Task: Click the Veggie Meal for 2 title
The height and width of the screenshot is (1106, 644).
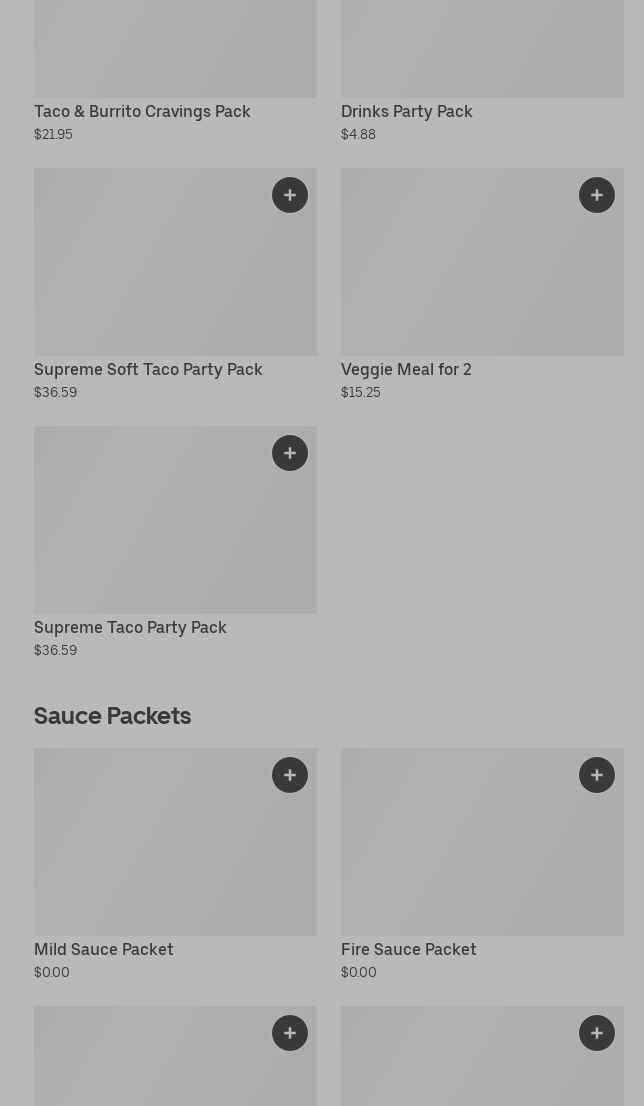Action: pyautogui.click(x=406, y=370)
